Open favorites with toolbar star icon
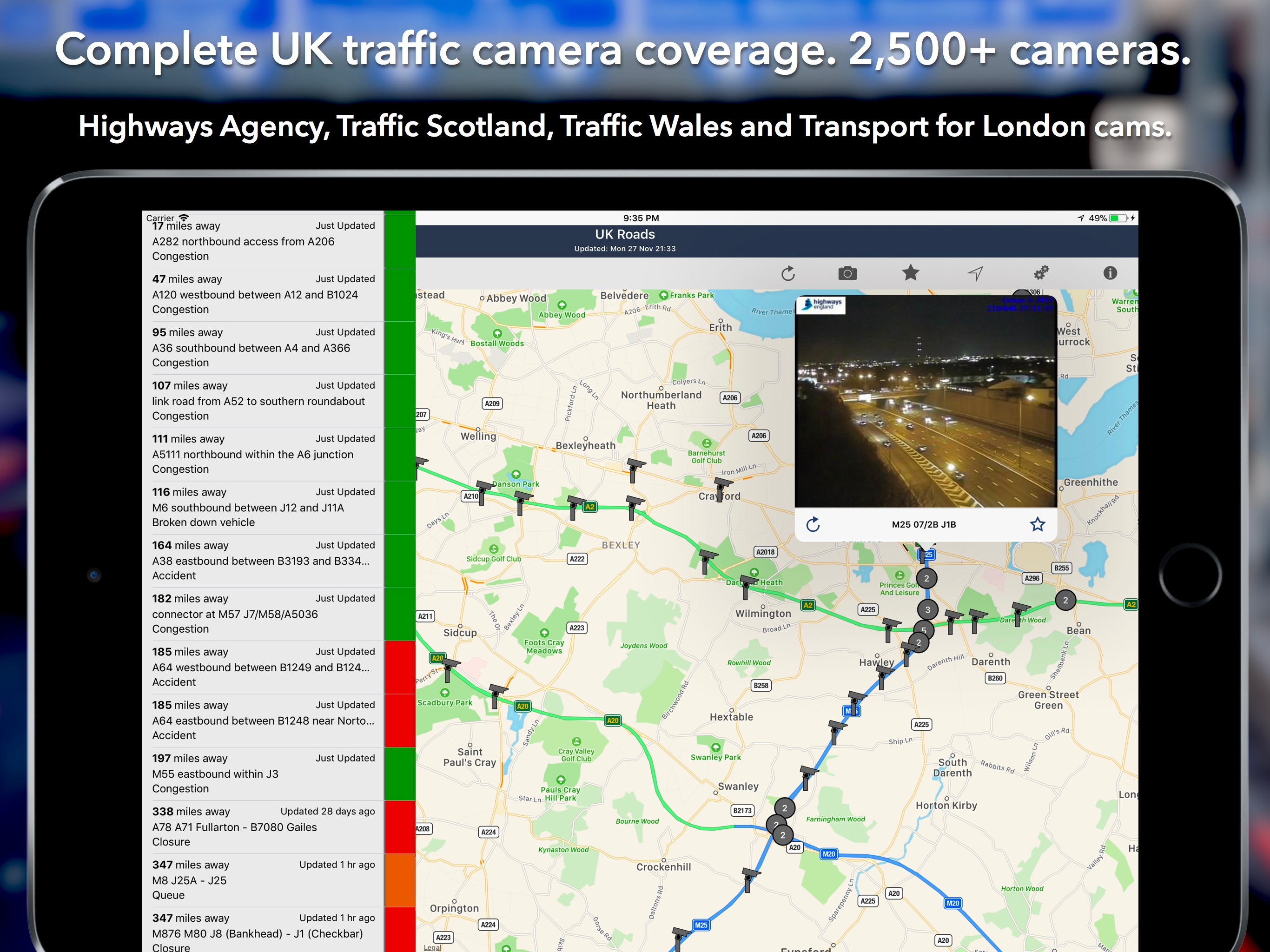This screenshot has height=952, width=1270. [911, 273]
